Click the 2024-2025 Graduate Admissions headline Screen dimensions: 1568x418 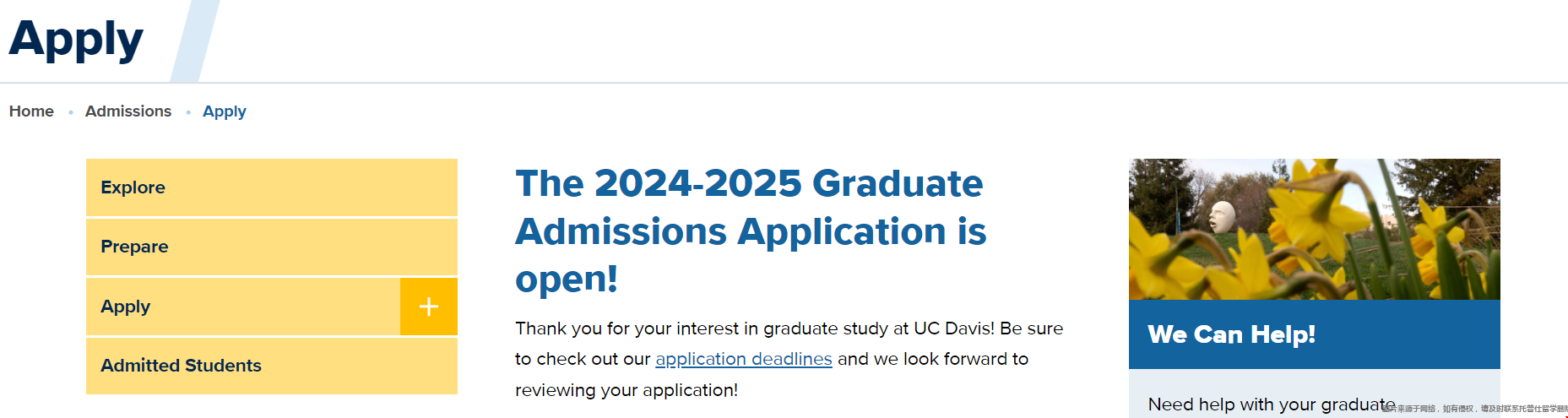(x=751, y=231)
